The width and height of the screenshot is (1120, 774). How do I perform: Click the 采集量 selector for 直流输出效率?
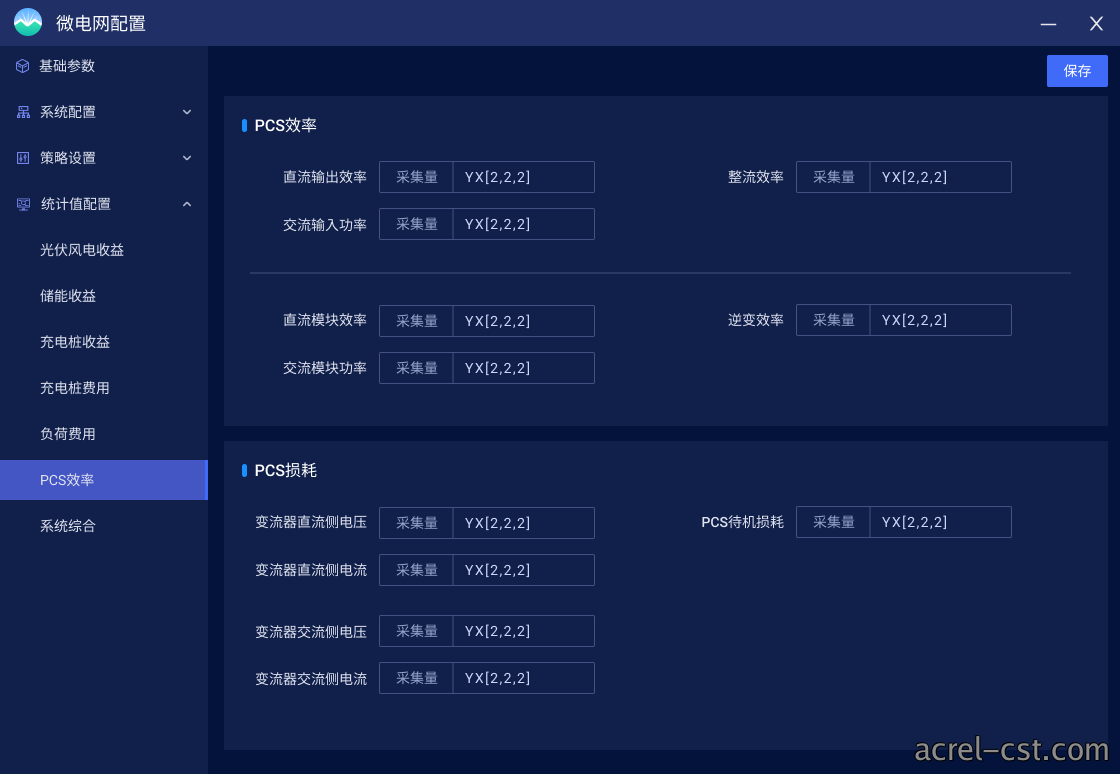[x=416, y=177]
